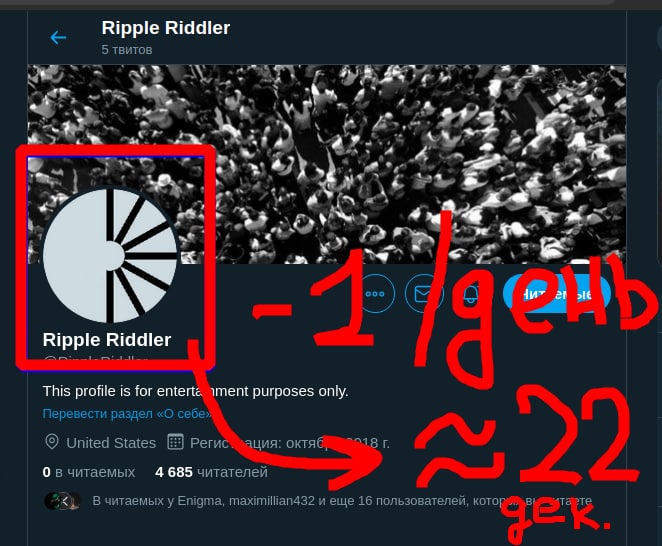
Task: Open the Ripple Riddler profile picture
Action: [110, 255]
